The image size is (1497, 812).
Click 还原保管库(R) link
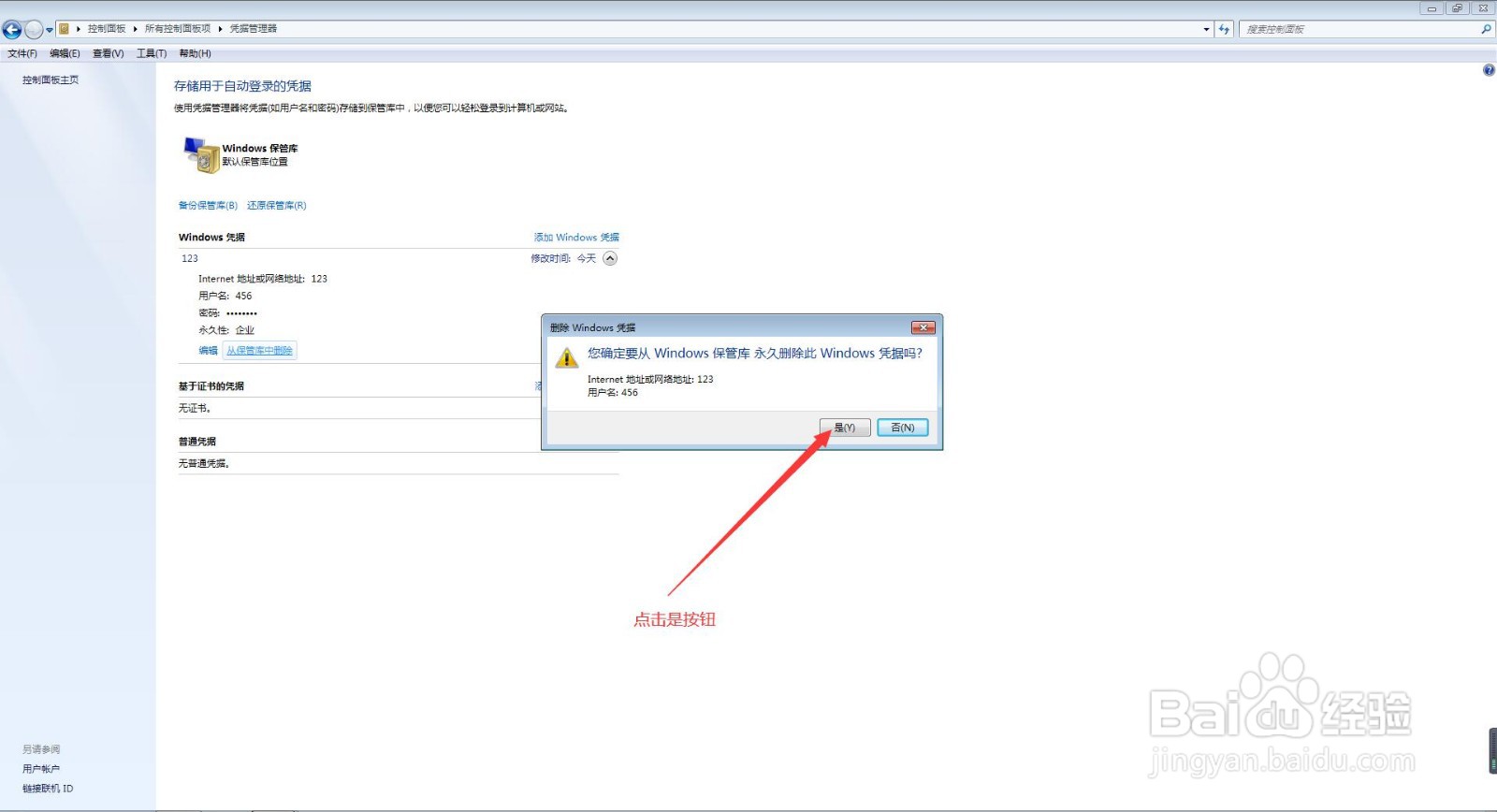click(277, 205)
